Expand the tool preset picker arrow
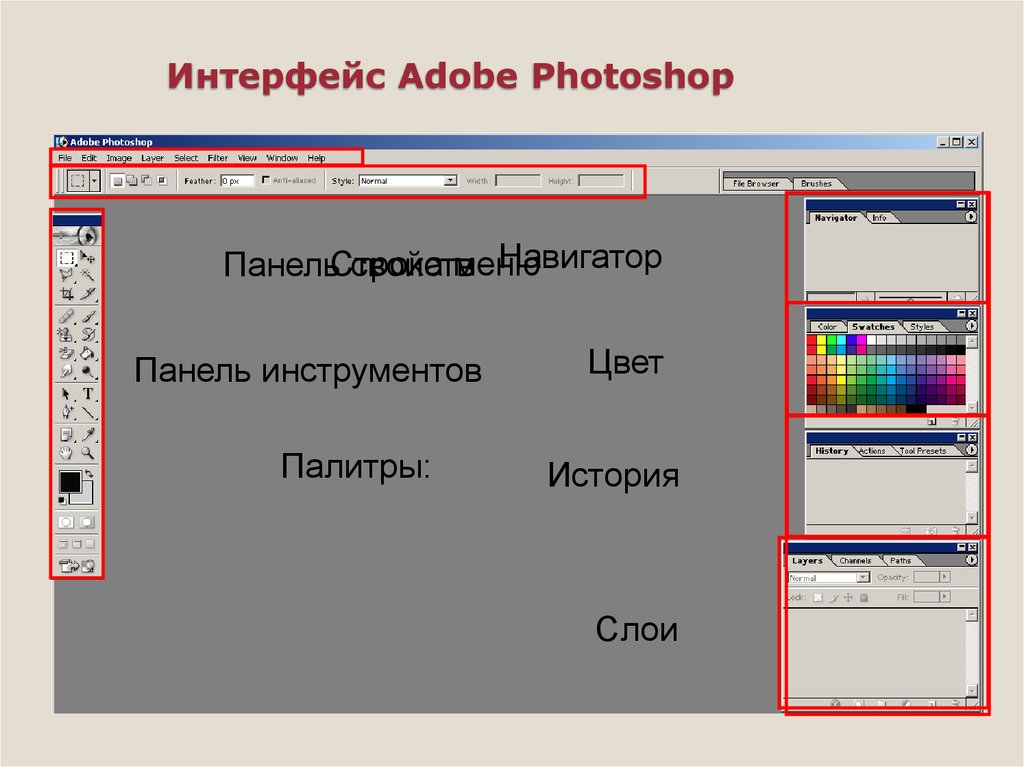This screenshot has height=767, width=1024. 95,180
